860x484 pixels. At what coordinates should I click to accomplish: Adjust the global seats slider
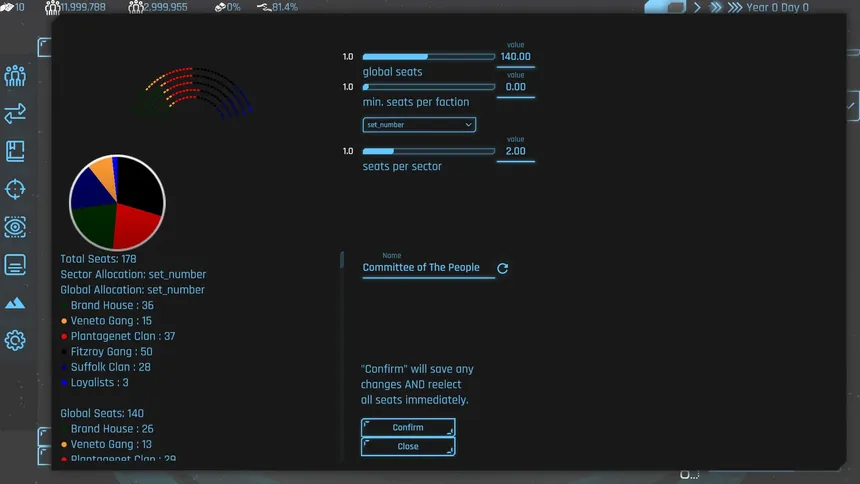(x=428, y=57)
